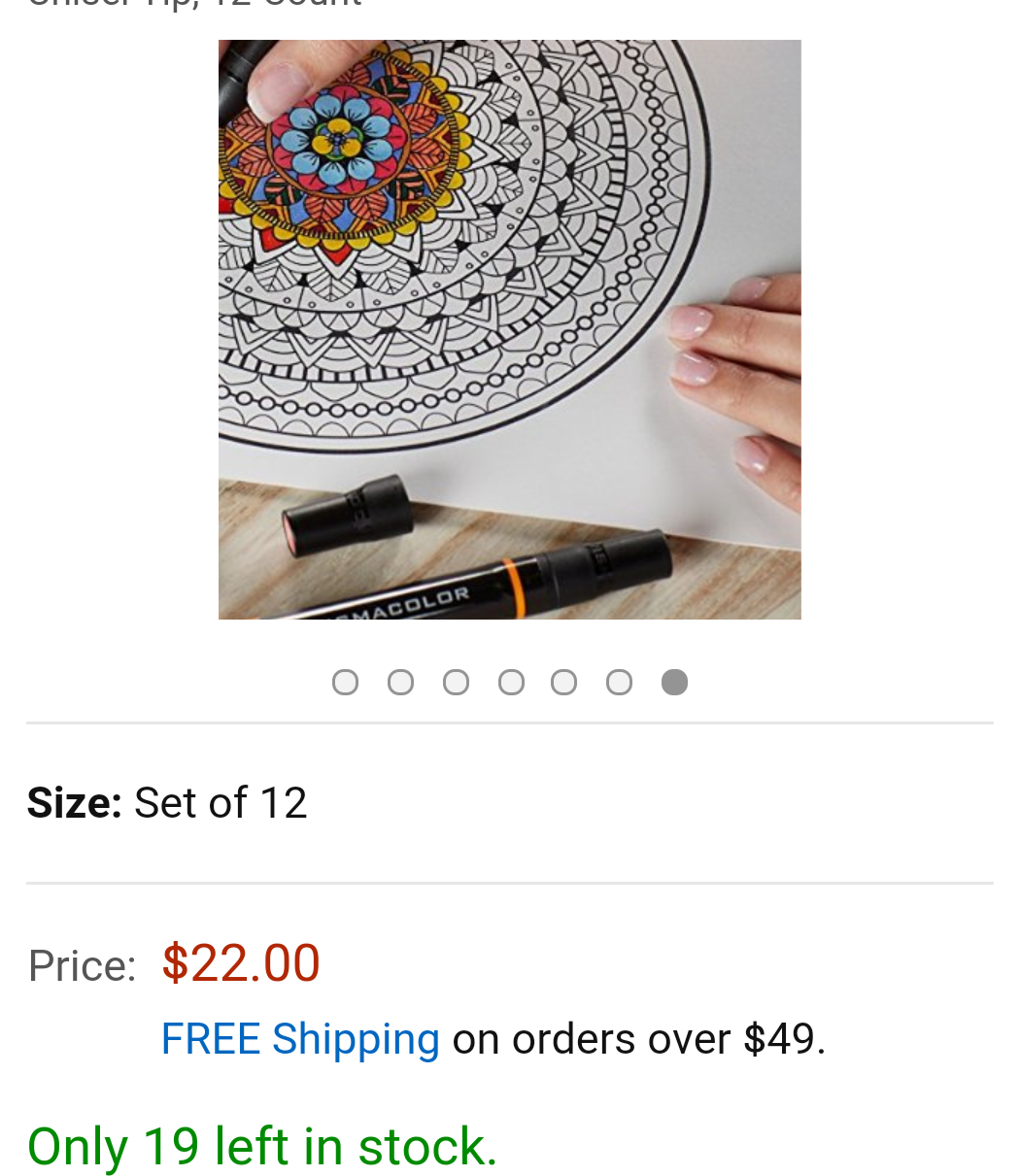Click the 'Price:' label
Image resolution: width=1020 pixels, height=1176 pixels.
click(83, 966)
